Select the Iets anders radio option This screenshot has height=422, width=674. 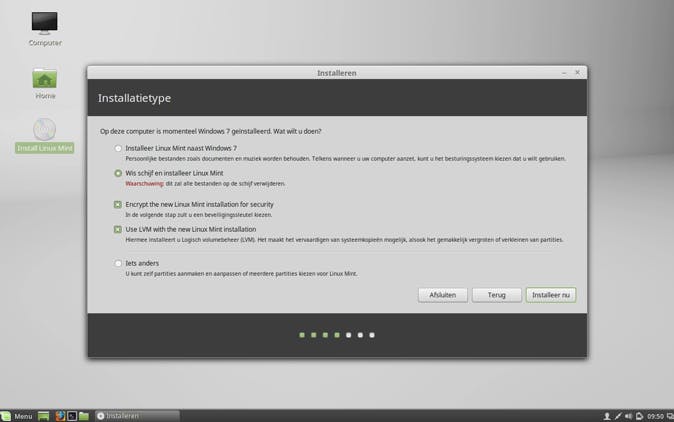[118, 263]
